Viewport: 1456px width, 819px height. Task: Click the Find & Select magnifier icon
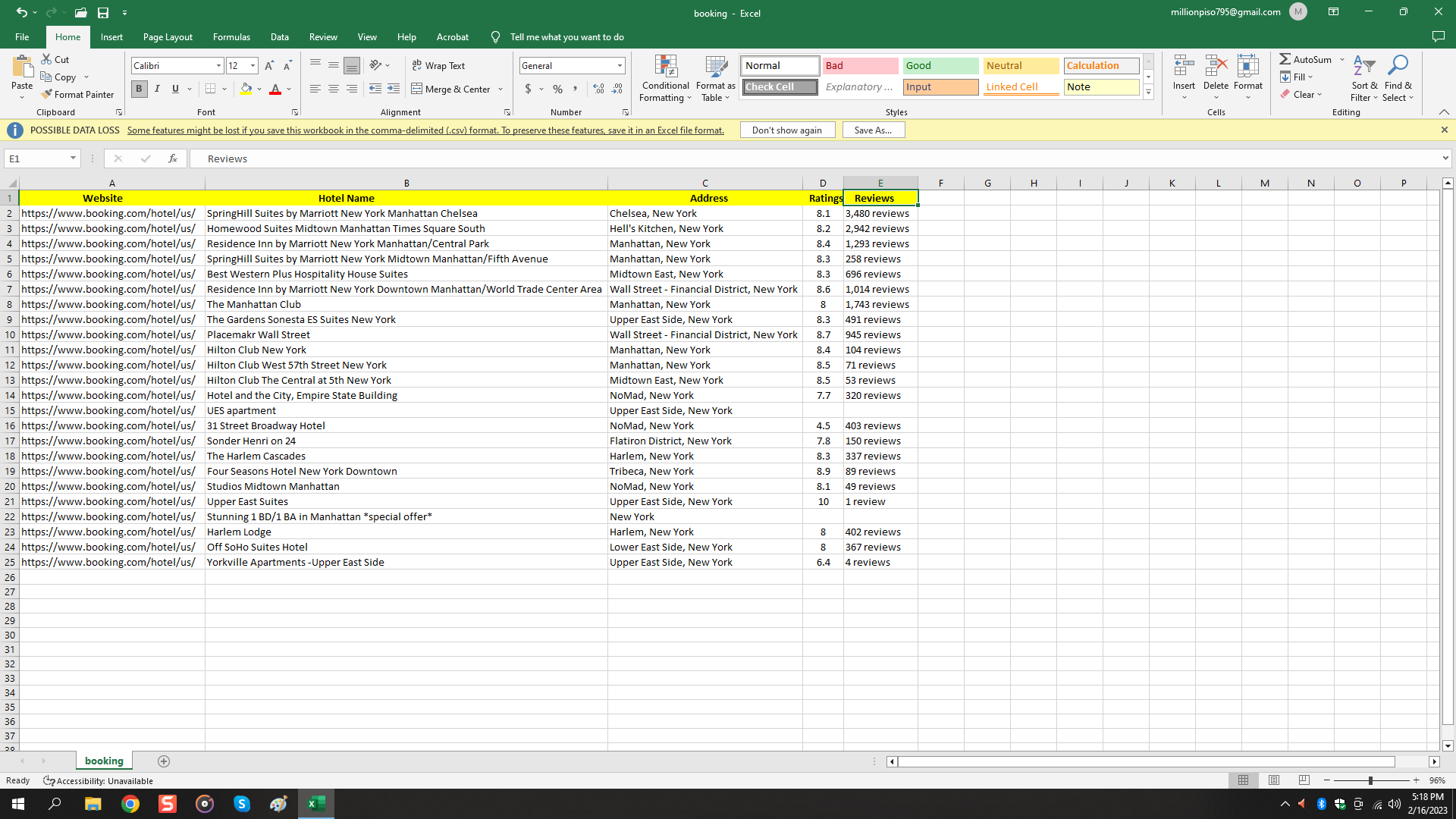1397,67
